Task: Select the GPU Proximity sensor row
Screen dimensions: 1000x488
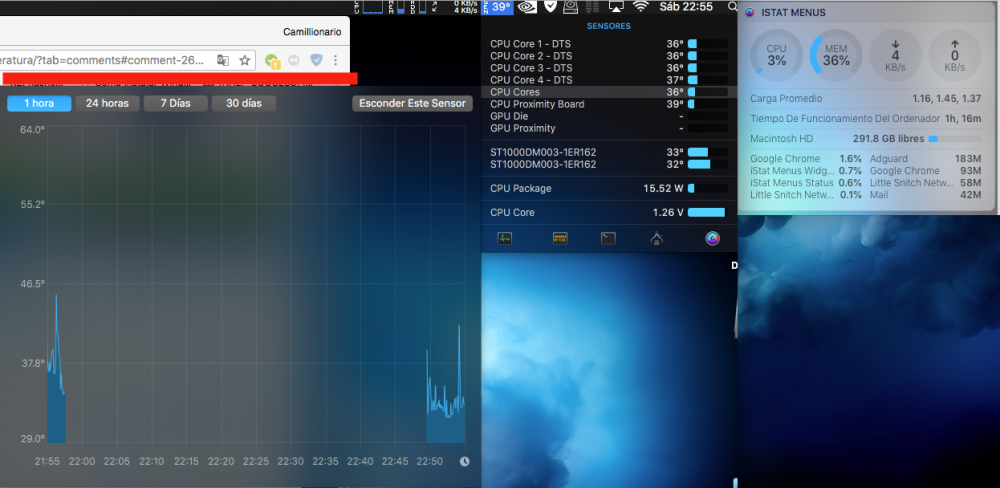Action: tap(609, 129)
